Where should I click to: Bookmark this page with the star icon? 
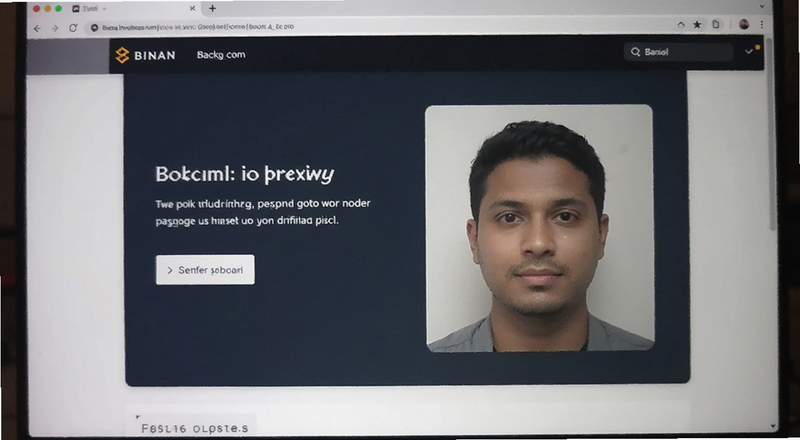(x=697, y=25)
